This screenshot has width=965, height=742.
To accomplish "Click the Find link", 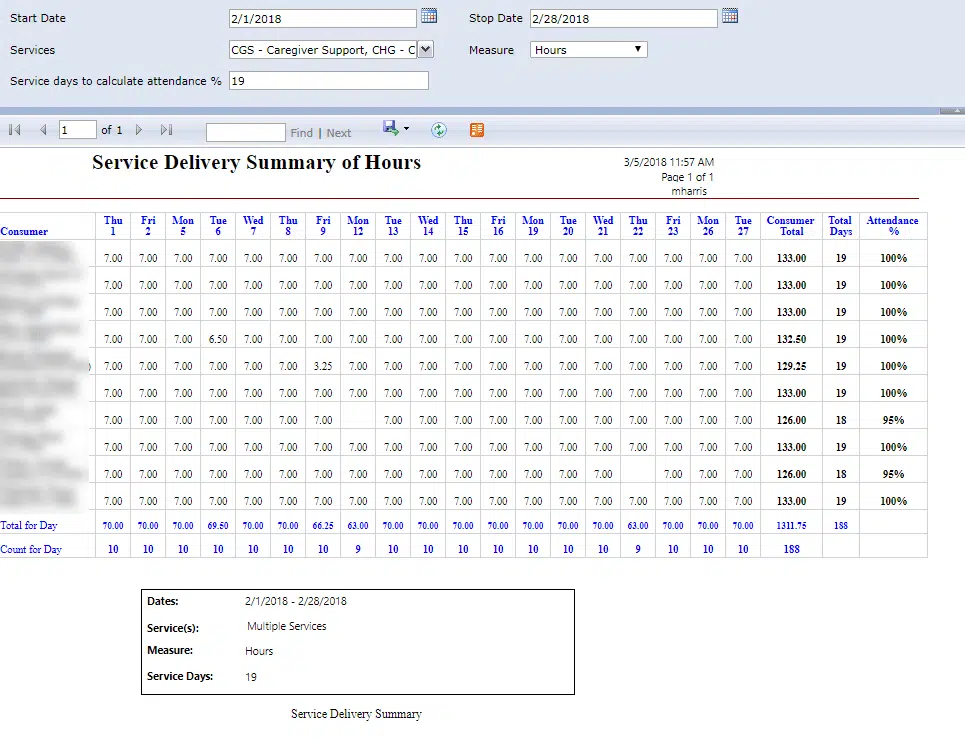I will [x=302, y=133].
